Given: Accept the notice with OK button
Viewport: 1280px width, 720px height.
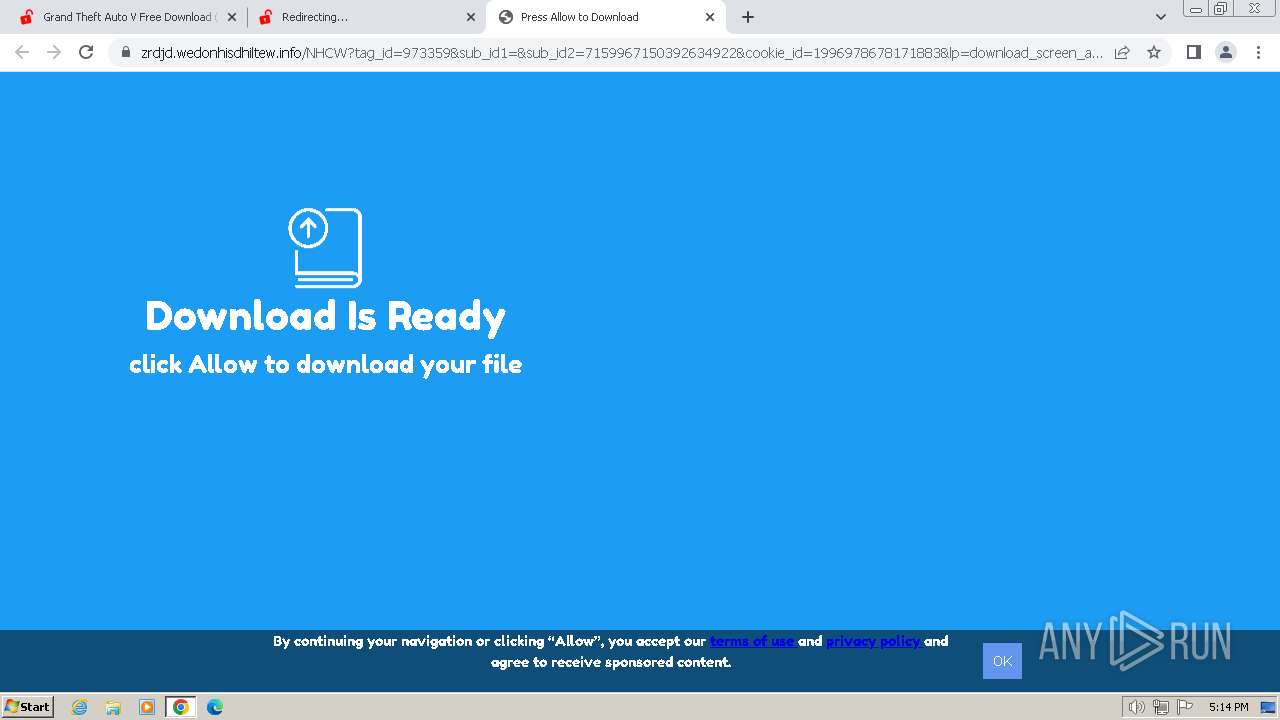Looking at the screenshot, I should 1002,661.
